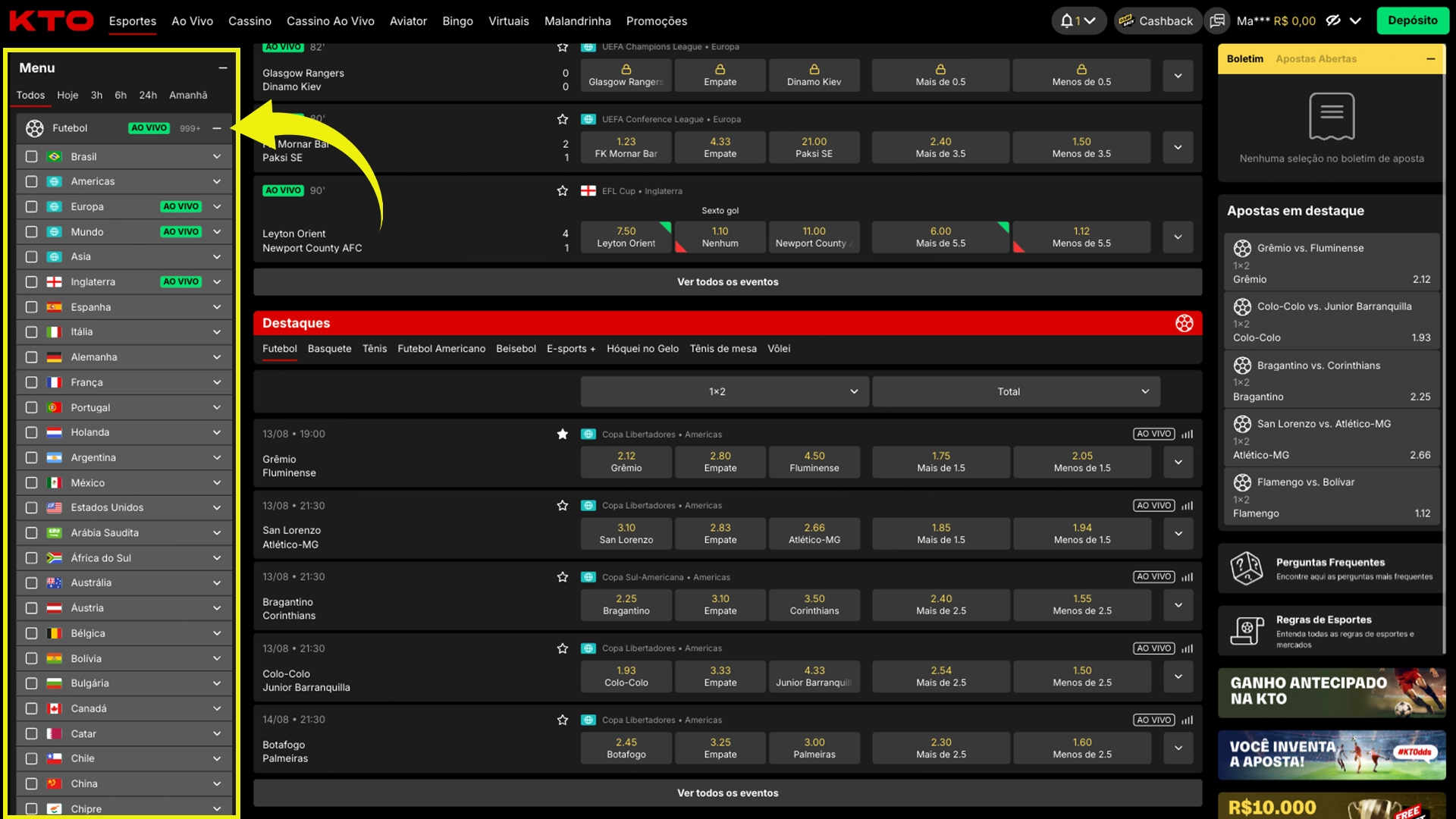Favorite the Colo-Colo match star
Image resolution: width=1456 pixels, height=819 pixels.
tap(563, 648)
